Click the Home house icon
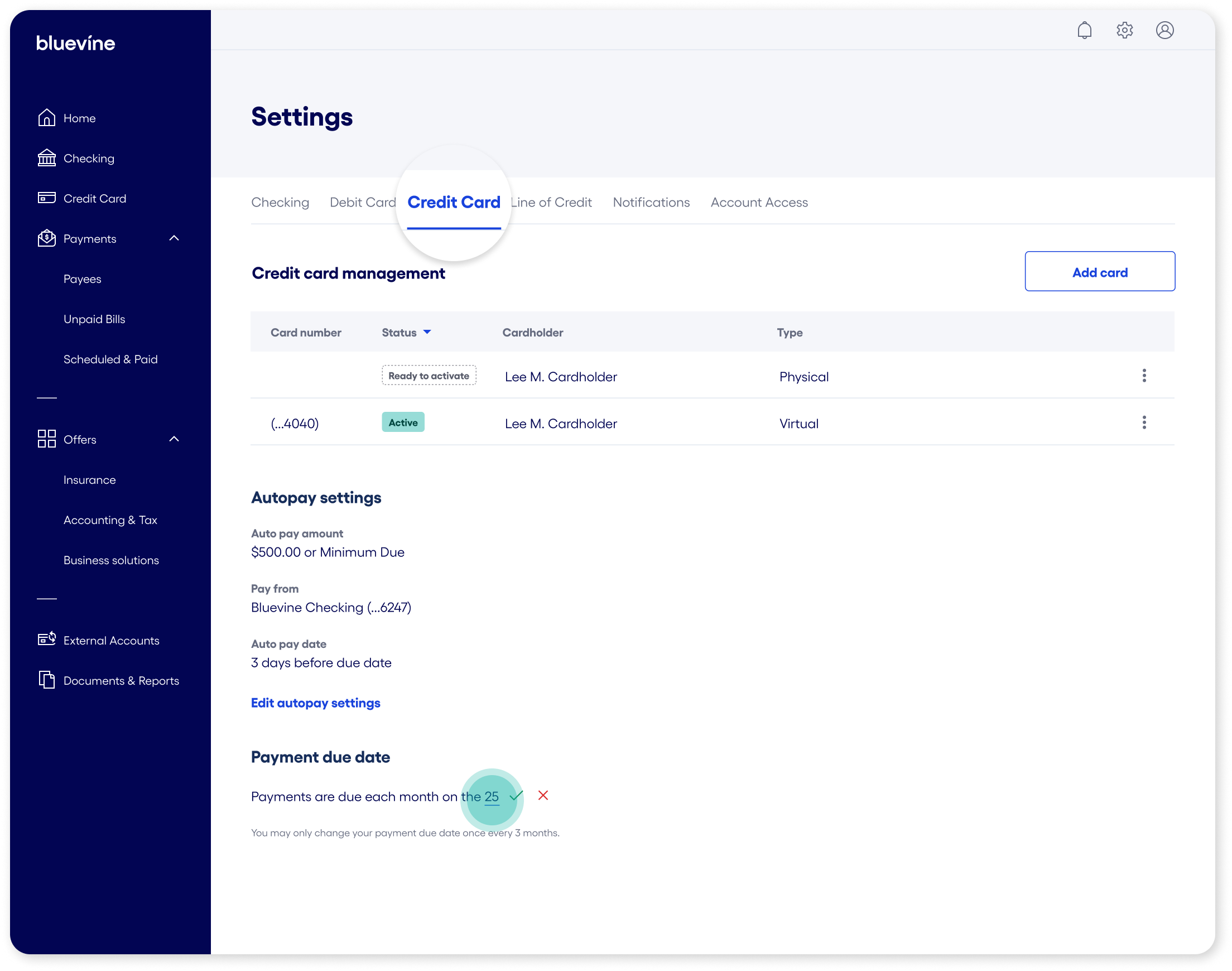This screenshot has width=1232, height=971. coord(47,118)
